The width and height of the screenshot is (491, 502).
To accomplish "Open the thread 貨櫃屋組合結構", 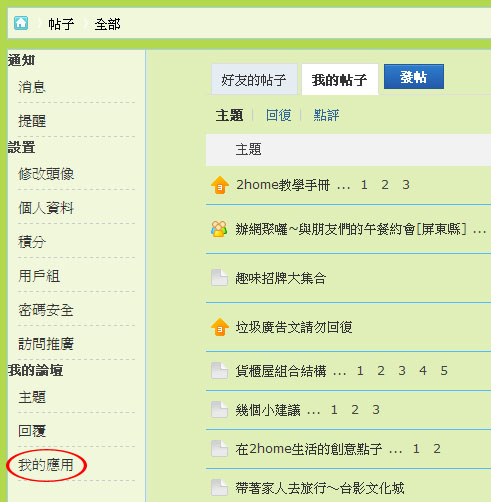I will [281, 371].
